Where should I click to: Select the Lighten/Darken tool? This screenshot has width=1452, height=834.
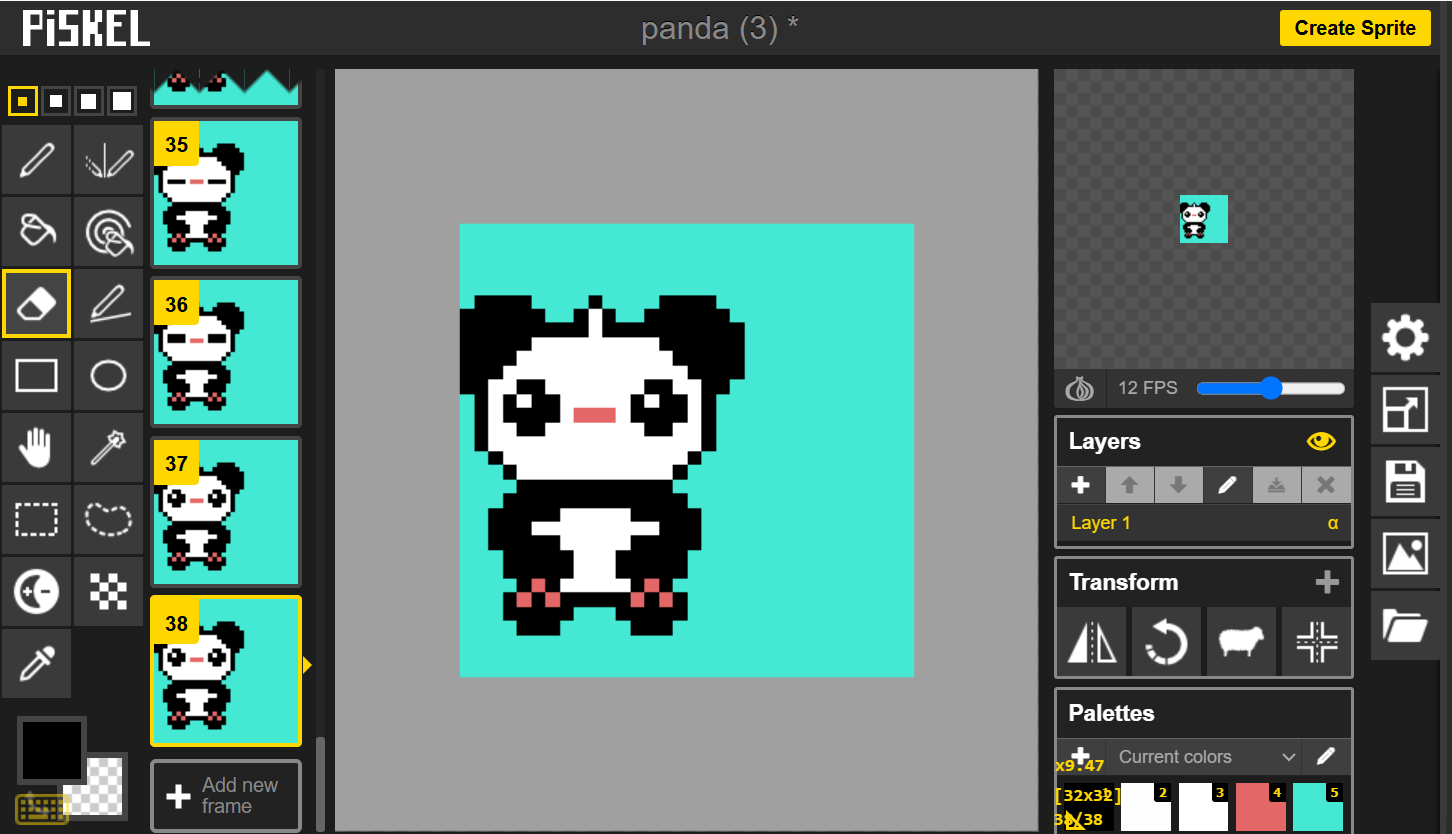[36, 591]
